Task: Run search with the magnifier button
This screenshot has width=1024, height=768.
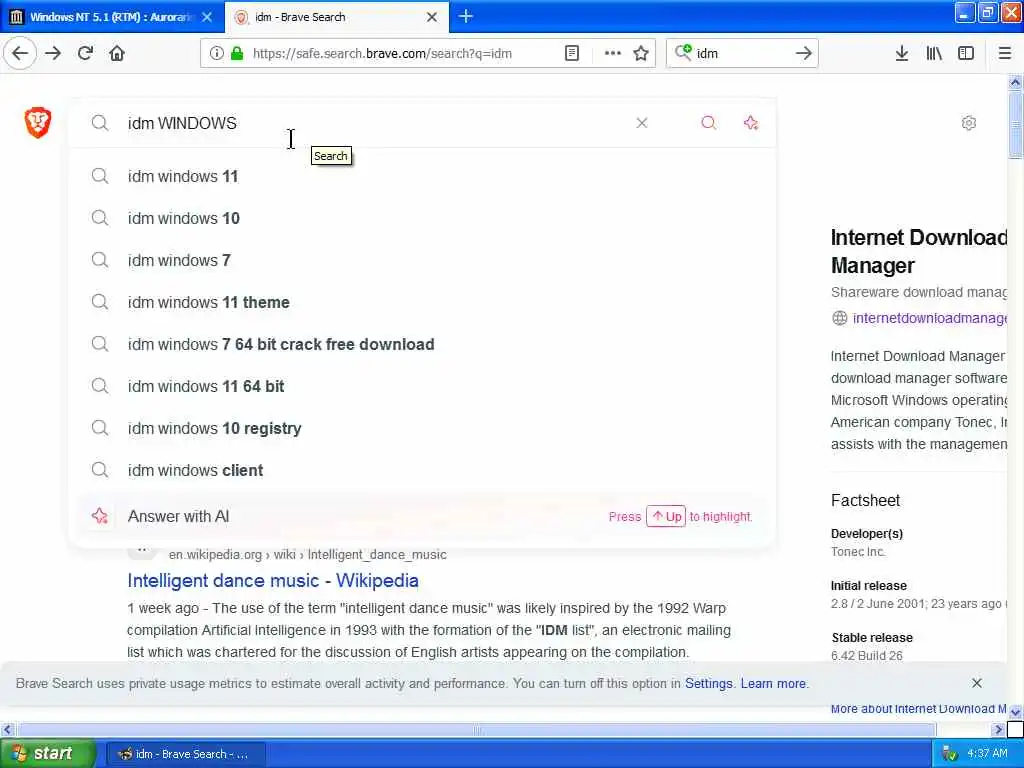Action: tap(708, 123)
